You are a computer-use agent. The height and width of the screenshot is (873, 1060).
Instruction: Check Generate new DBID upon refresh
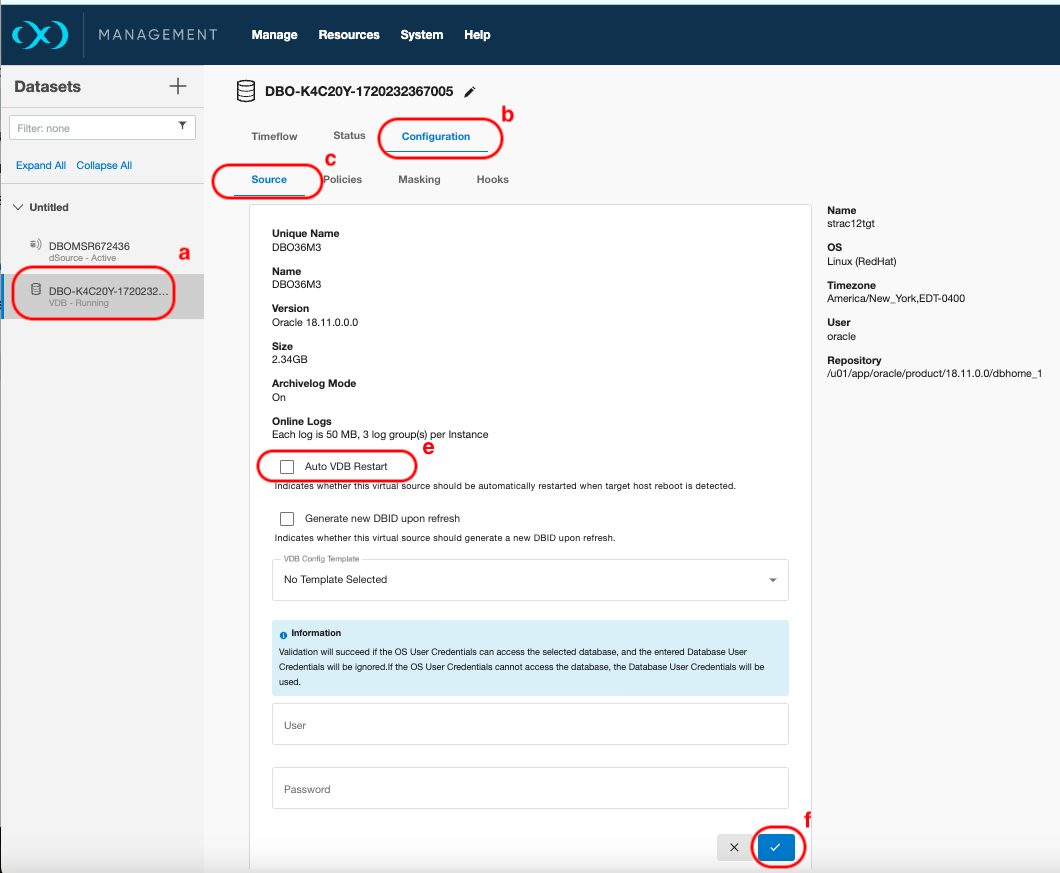(287, 518)
